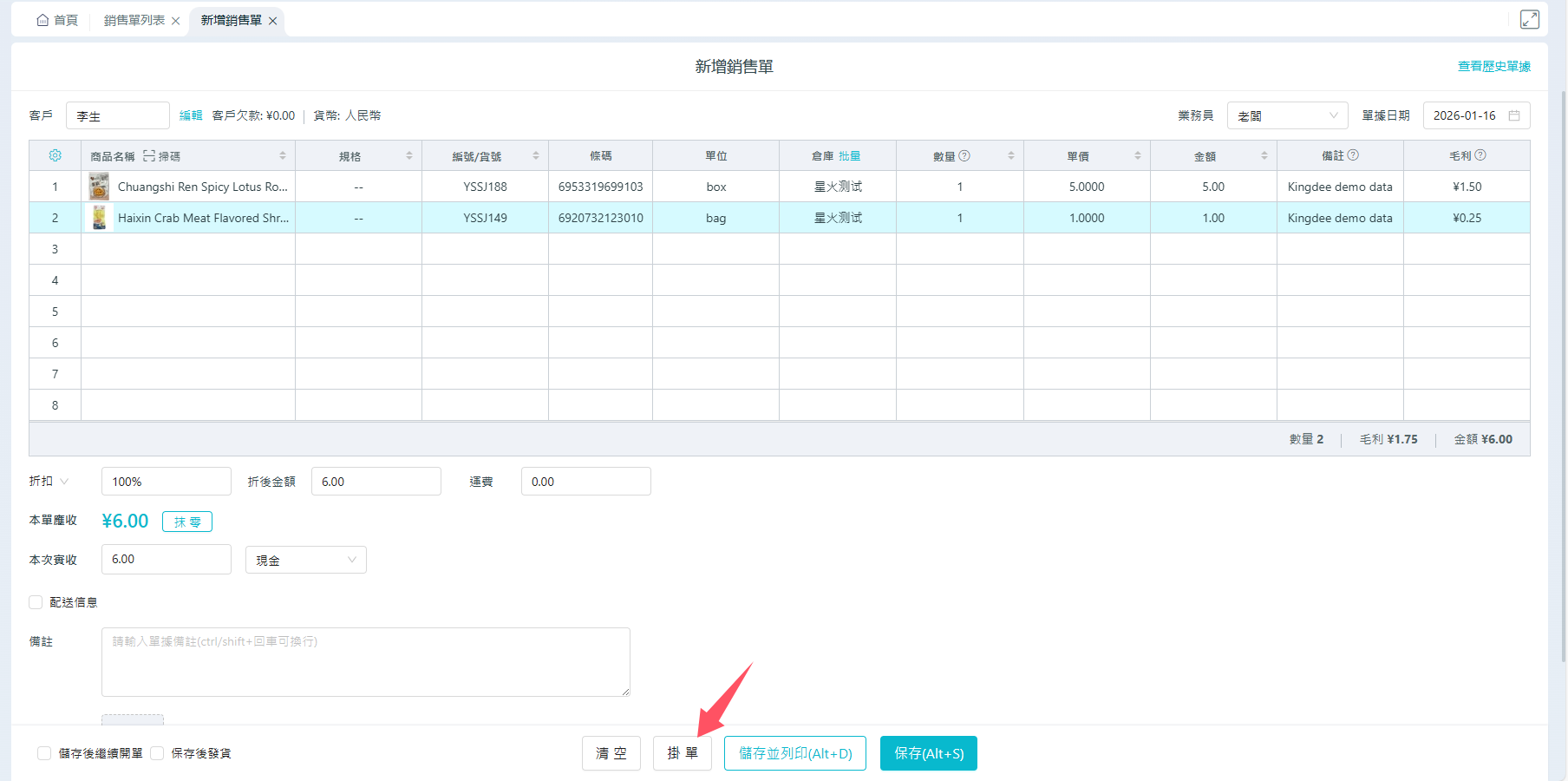Viewport: 1568px width, 781px height.
Task: Enable the 儲存後繼續開單 checkbox
Action: tap(44, 753)
